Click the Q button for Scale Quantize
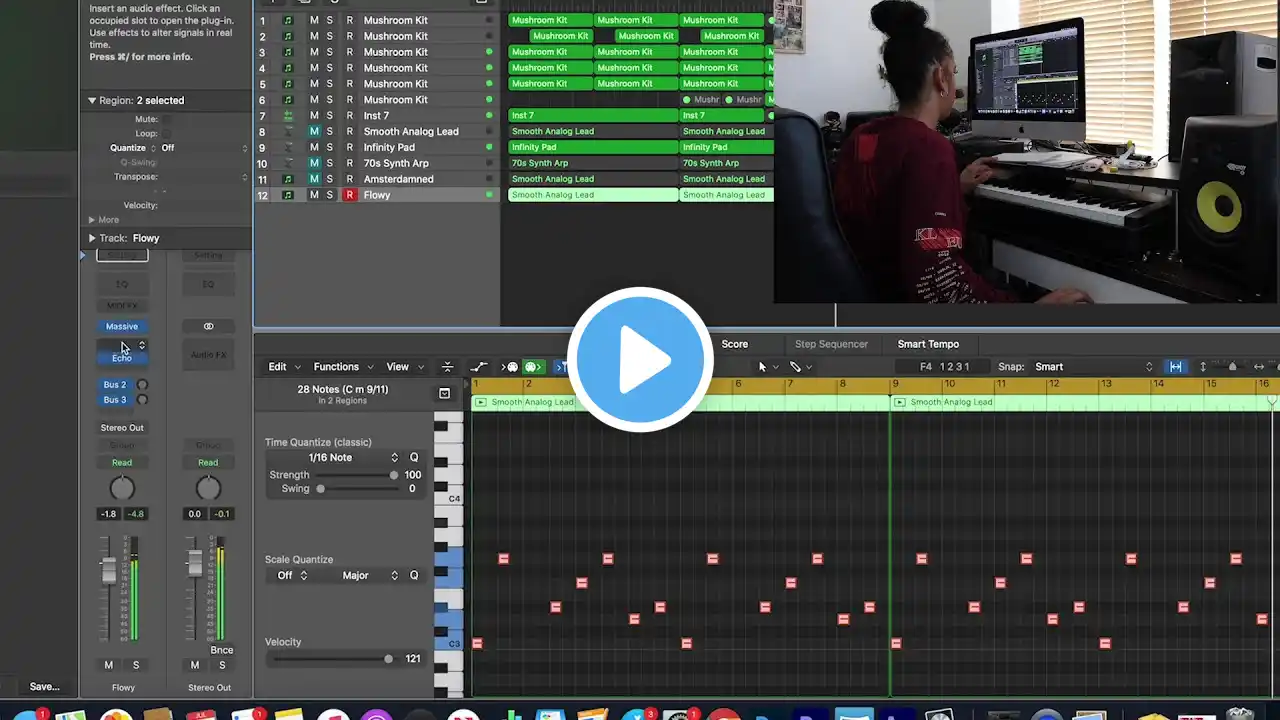Viewport: 1280px width, 720px height. tap(414, 575)
